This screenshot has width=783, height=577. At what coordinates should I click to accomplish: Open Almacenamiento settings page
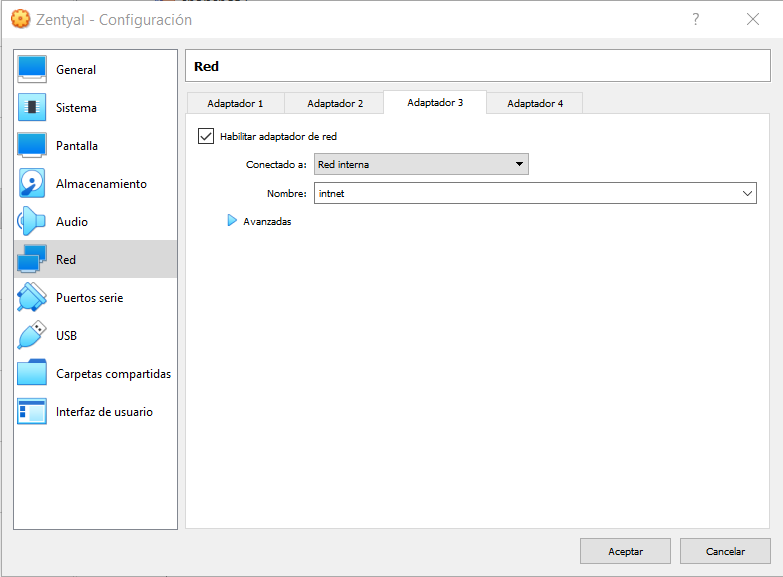[101, 184]
